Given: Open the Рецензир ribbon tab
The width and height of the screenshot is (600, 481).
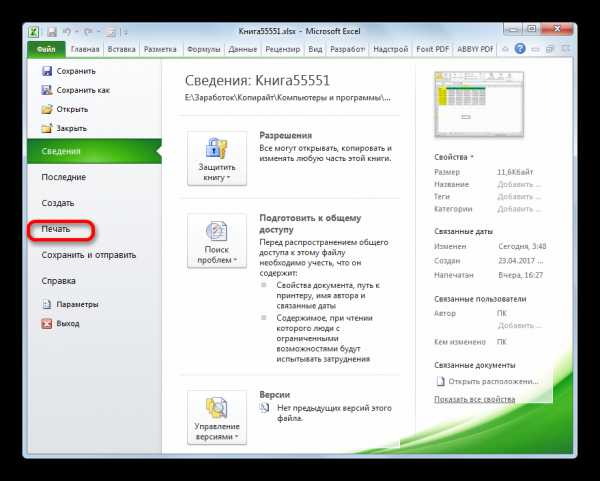Looking at the screenshot, I should pyautogui.click(x=283, y=49).
